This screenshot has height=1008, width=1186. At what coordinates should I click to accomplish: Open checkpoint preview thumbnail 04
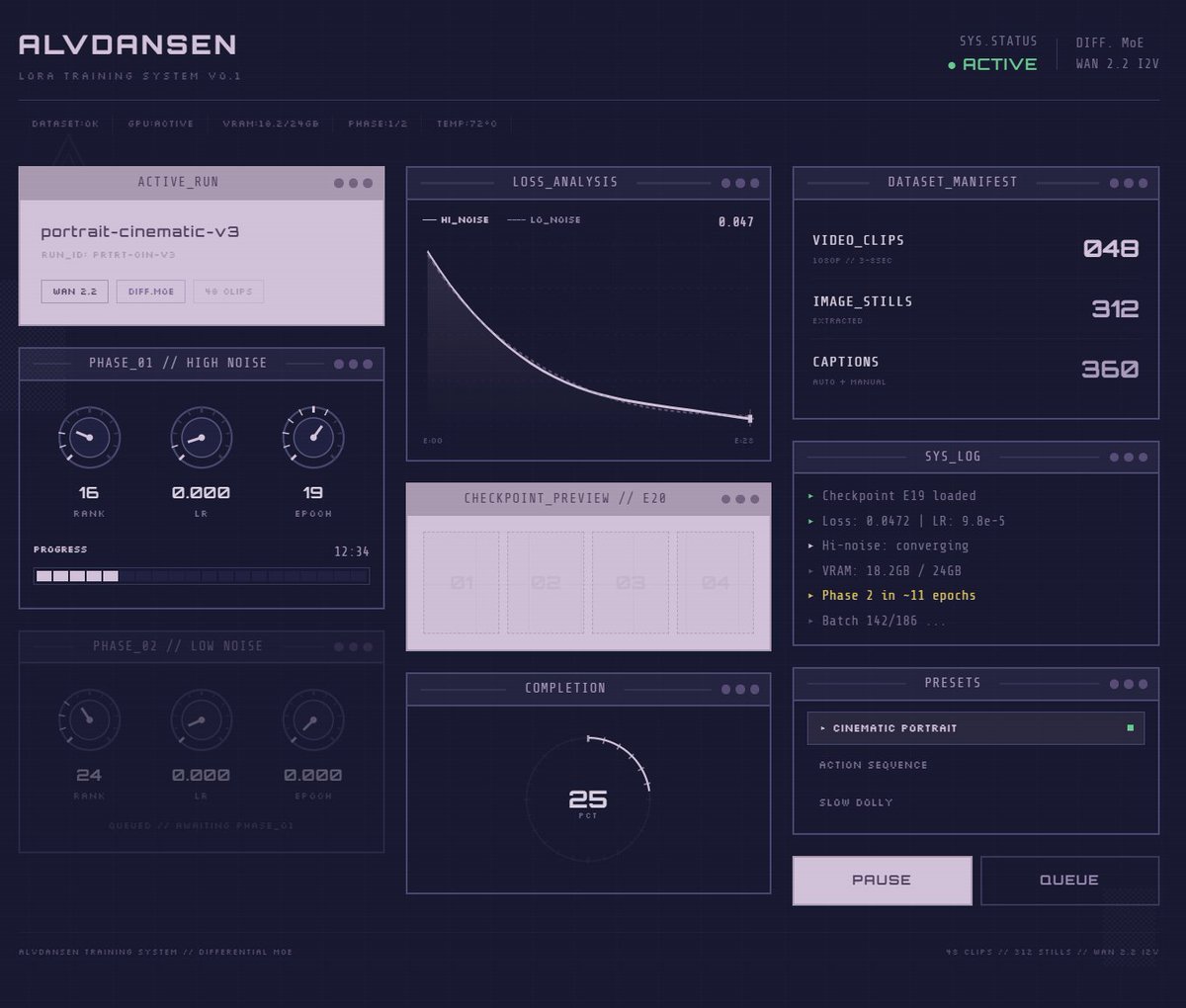tap(716, 583)
